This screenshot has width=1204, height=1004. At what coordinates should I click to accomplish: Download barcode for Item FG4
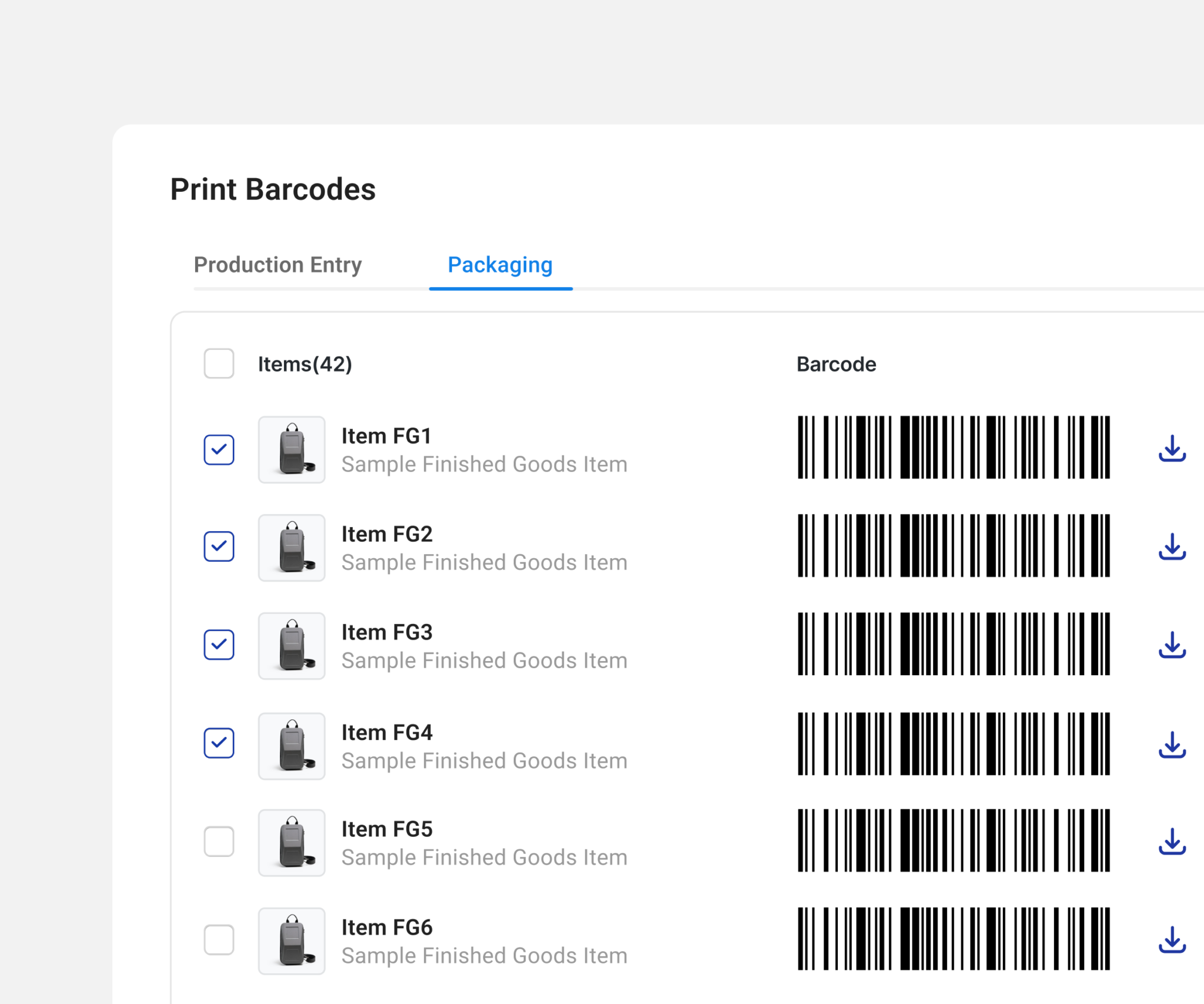pos(1172,745)
